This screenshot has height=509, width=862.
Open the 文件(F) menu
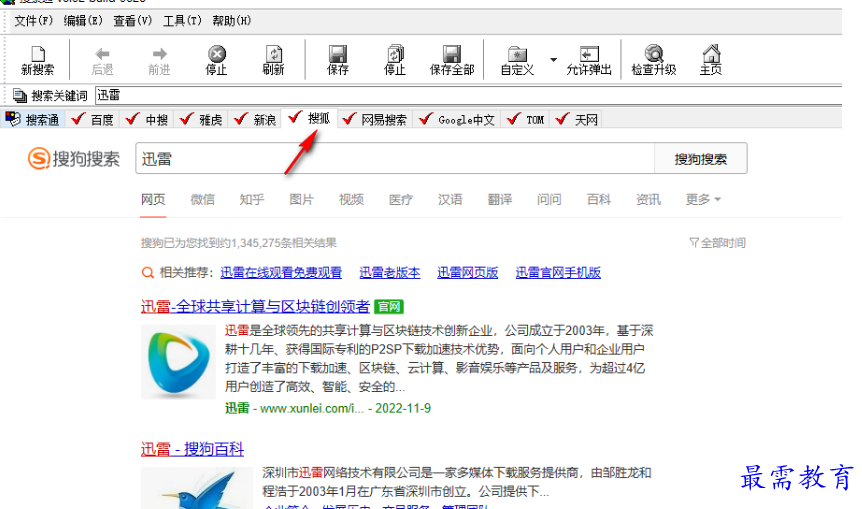[34, 21]
